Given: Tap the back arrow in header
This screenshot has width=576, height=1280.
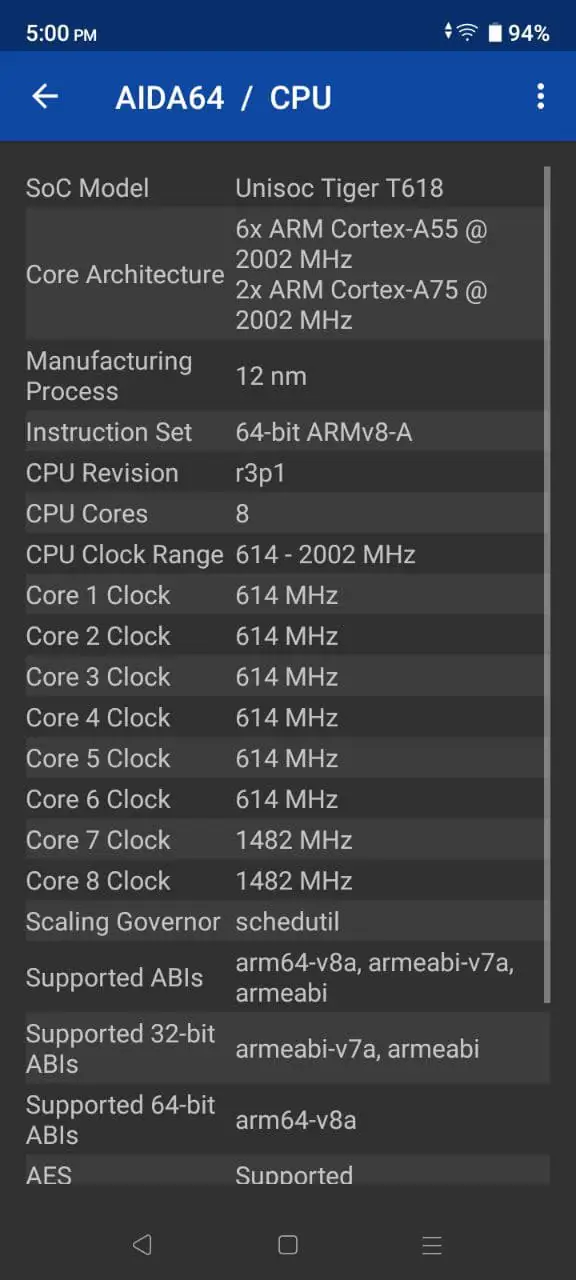Looking at the screenshot, I should (45, 96).
